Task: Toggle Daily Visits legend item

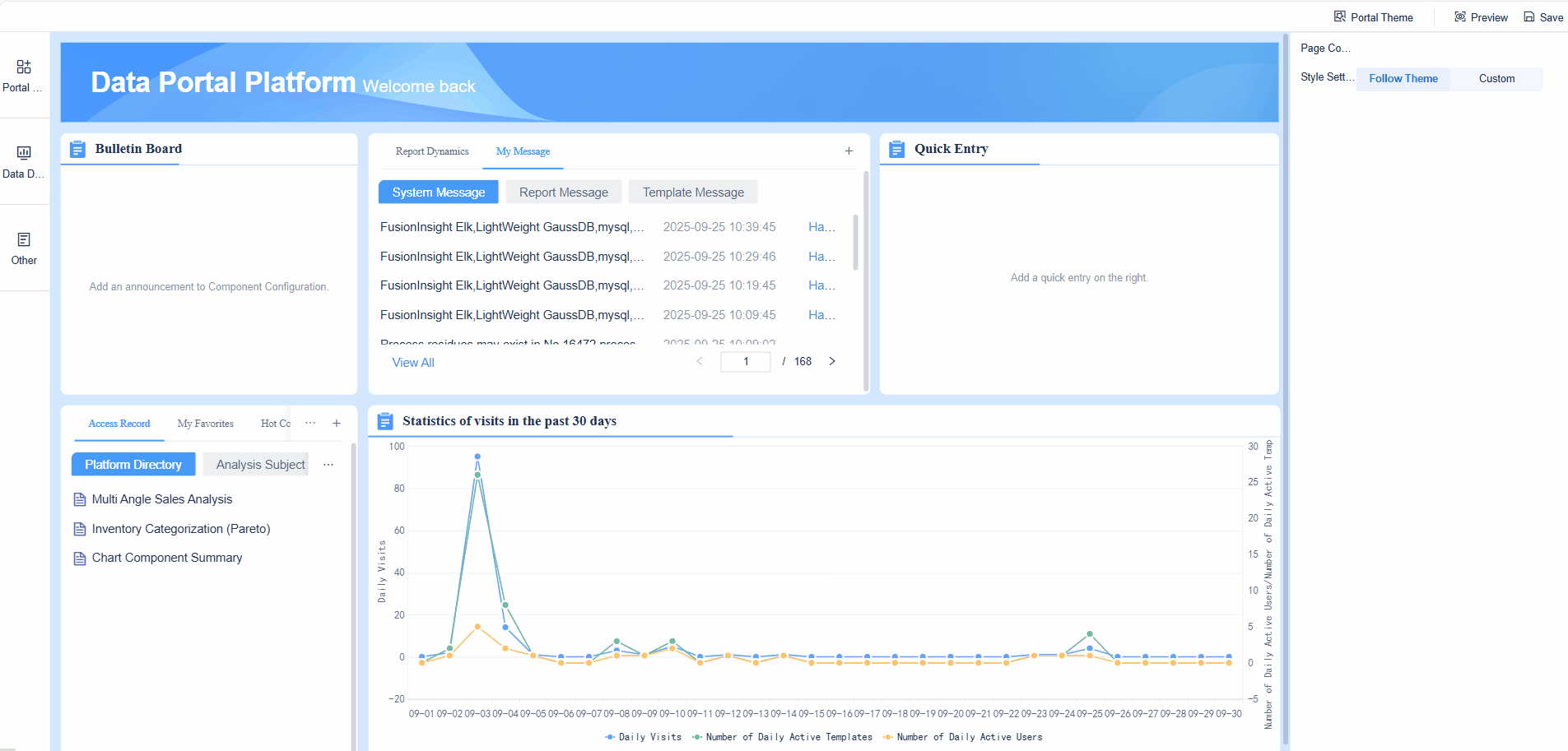Action: [x=643, y=737]
